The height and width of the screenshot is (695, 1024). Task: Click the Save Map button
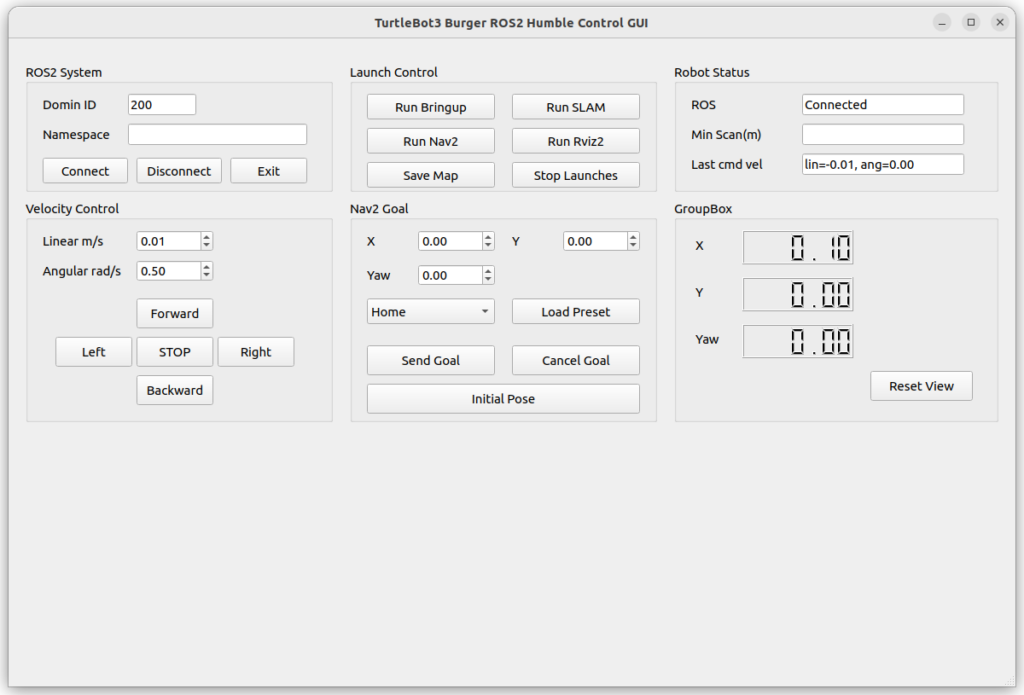coord(430,175)
